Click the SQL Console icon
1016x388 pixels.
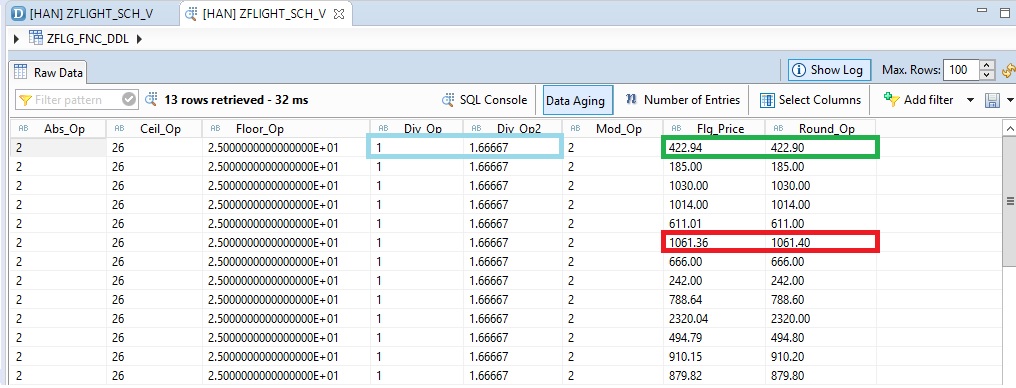448,100
